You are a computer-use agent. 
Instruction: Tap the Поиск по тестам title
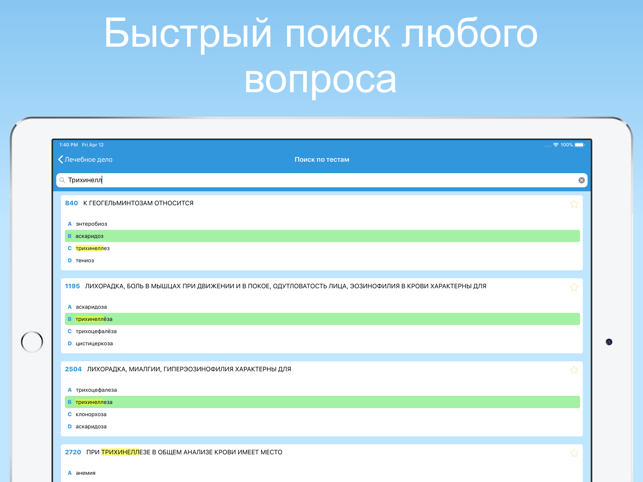point(322,160)
